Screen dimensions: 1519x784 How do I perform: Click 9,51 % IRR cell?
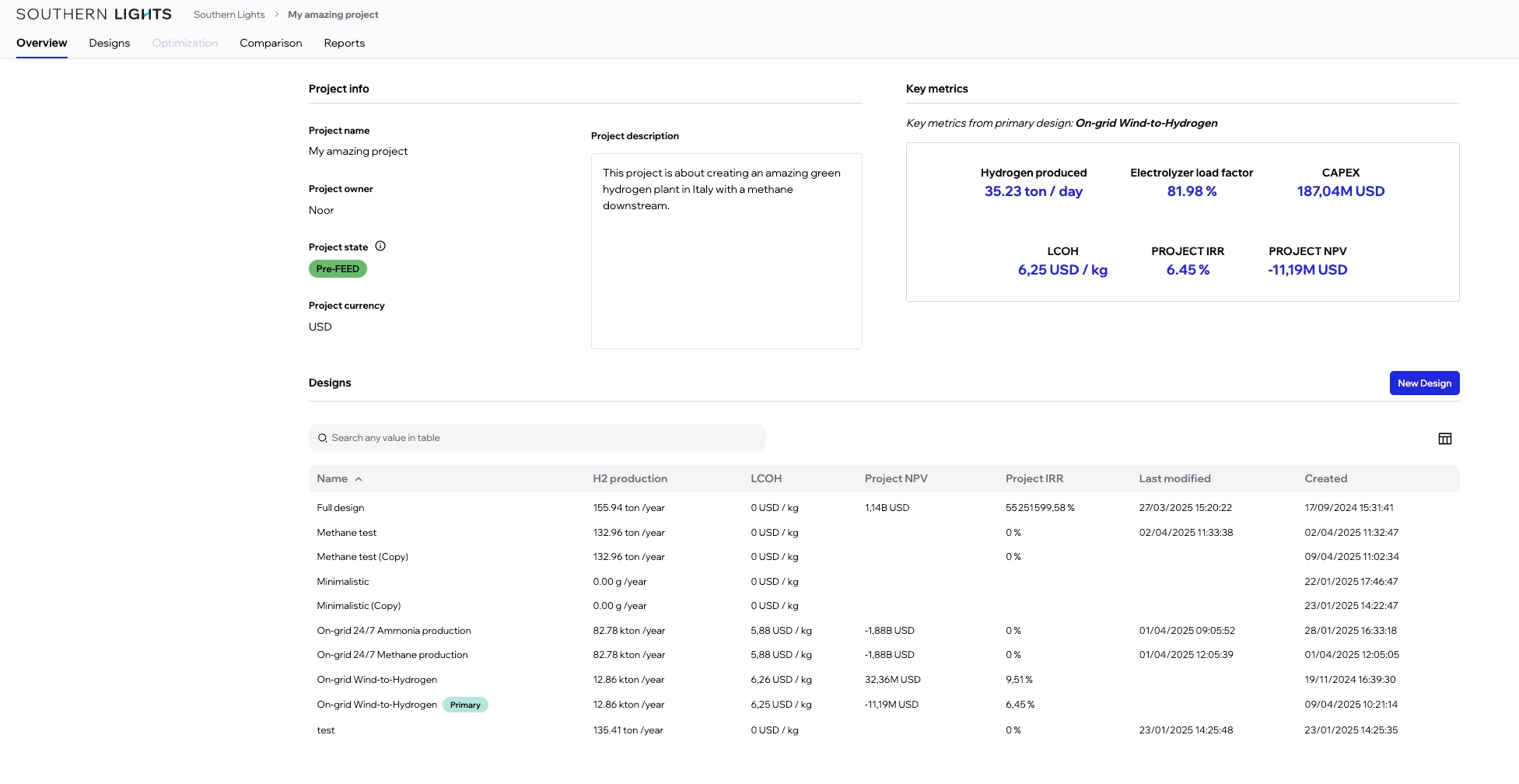click(1019, 680)
